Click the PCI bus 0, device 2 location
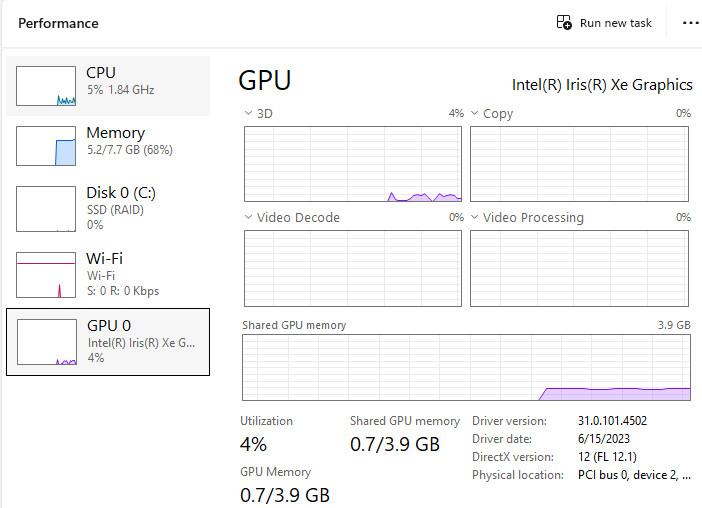Image resolution: width=702 pixels, height=508 pixels. (x=634, y=475)
